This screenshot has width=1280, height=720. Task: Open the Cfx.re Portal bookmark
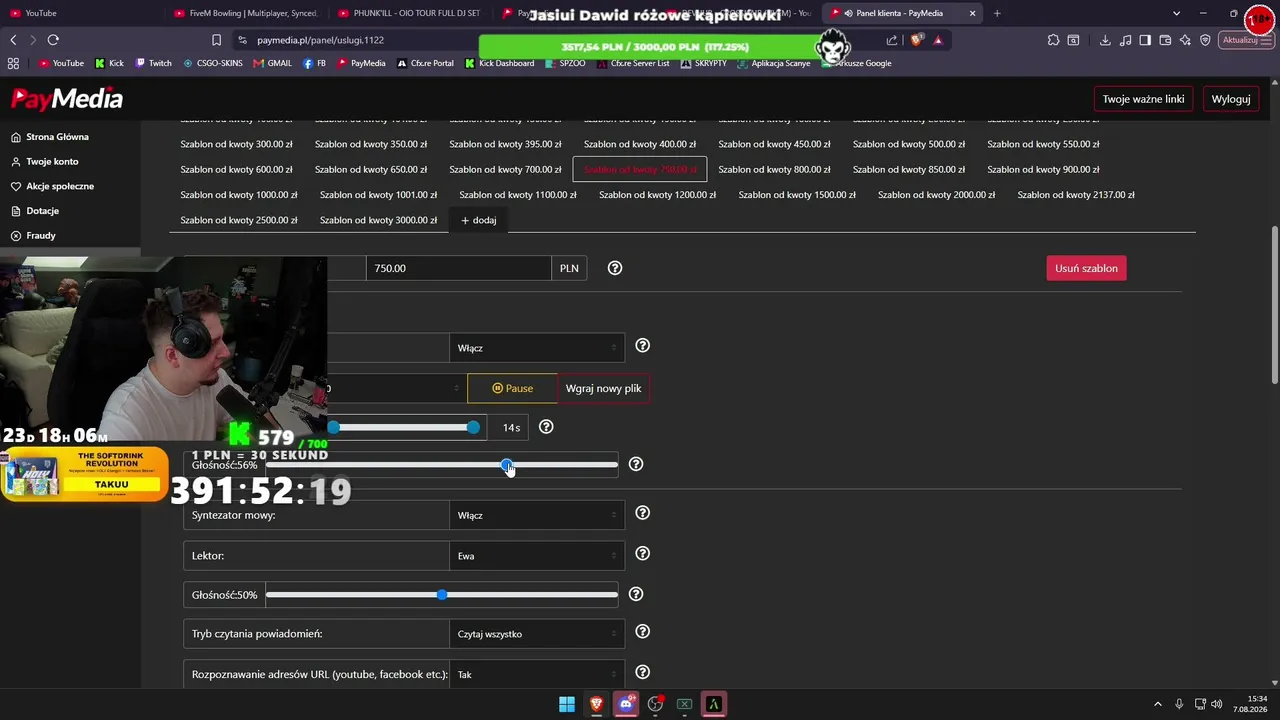pos(425,63)
